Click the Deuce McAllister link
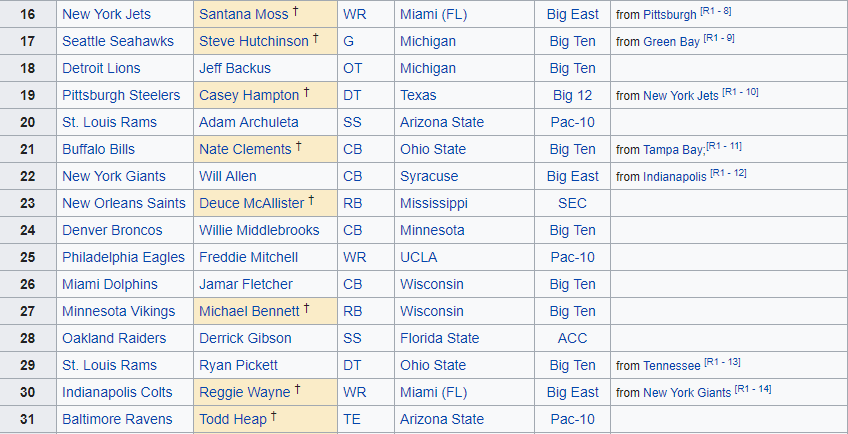848x434 pixels. 251,204
